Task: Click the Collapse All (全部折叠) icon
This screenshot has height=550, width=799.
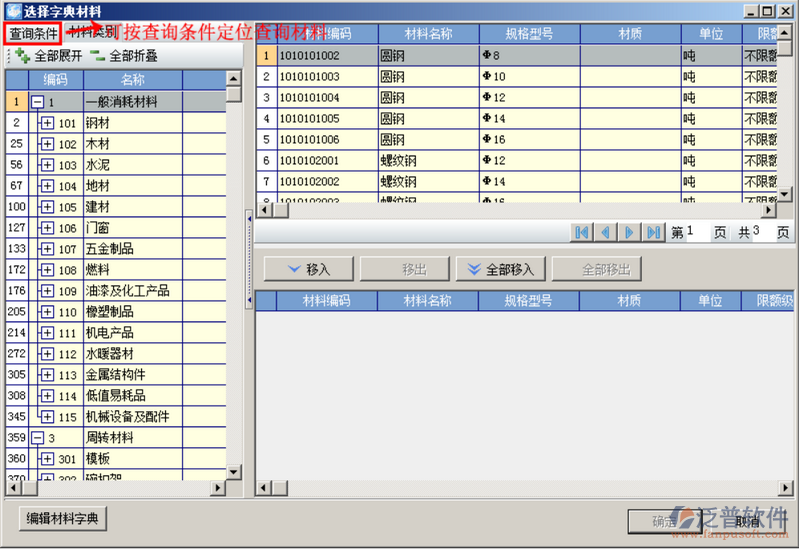Action: pos(97,56)
